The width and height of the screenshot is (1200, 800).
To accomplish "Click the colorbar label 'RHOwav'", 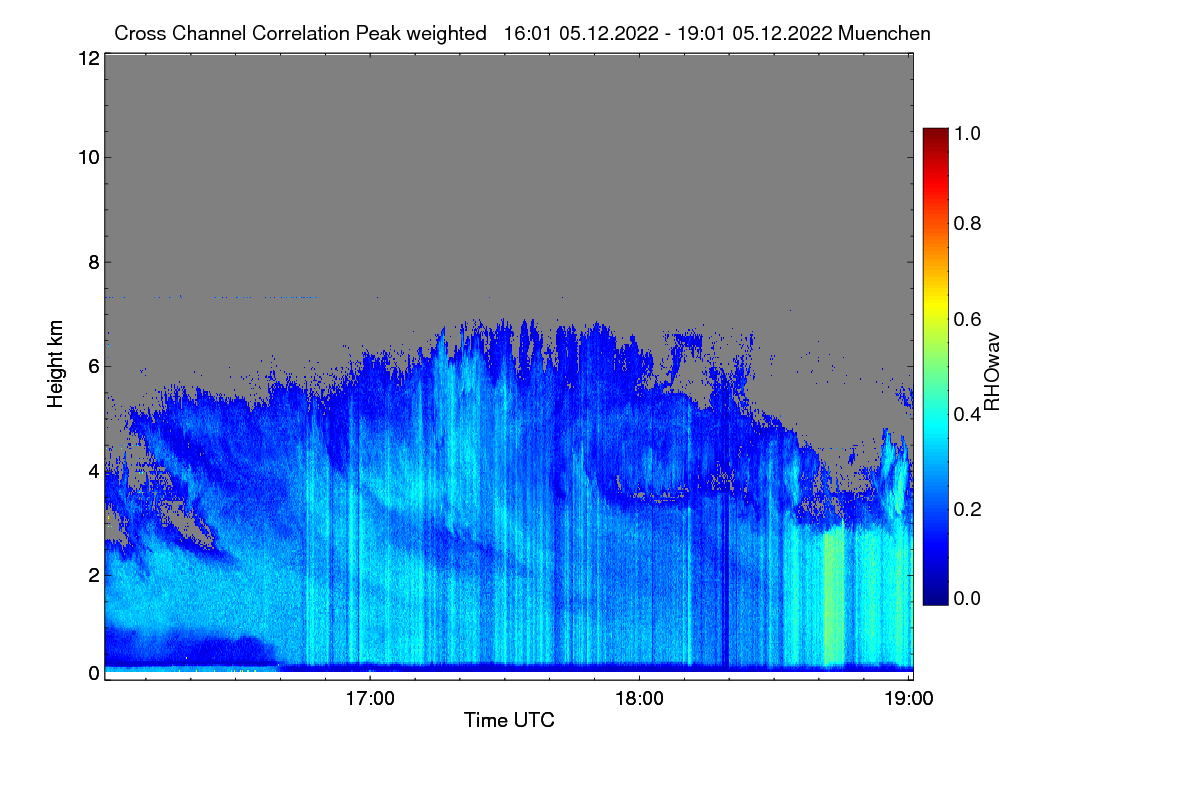I will [992, 371].
